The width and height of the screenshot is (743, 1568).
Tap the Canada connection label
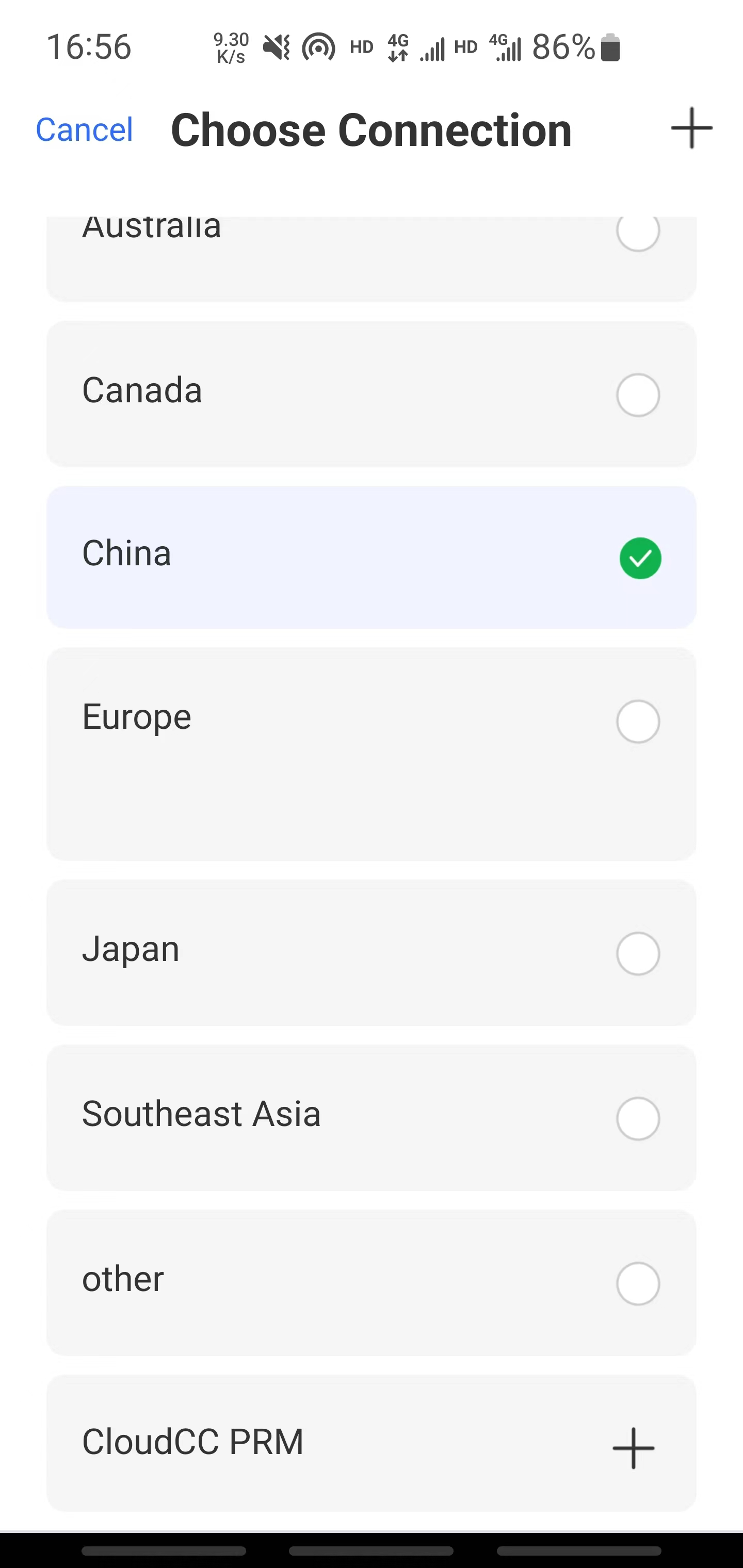click(142, 390)
